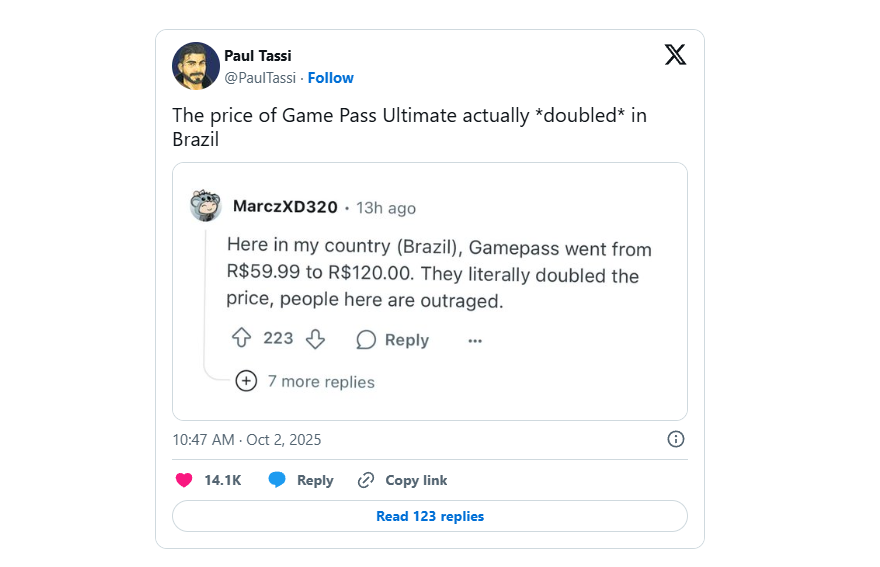Open the @PaulTassi handle link

[x=261, y=78]
